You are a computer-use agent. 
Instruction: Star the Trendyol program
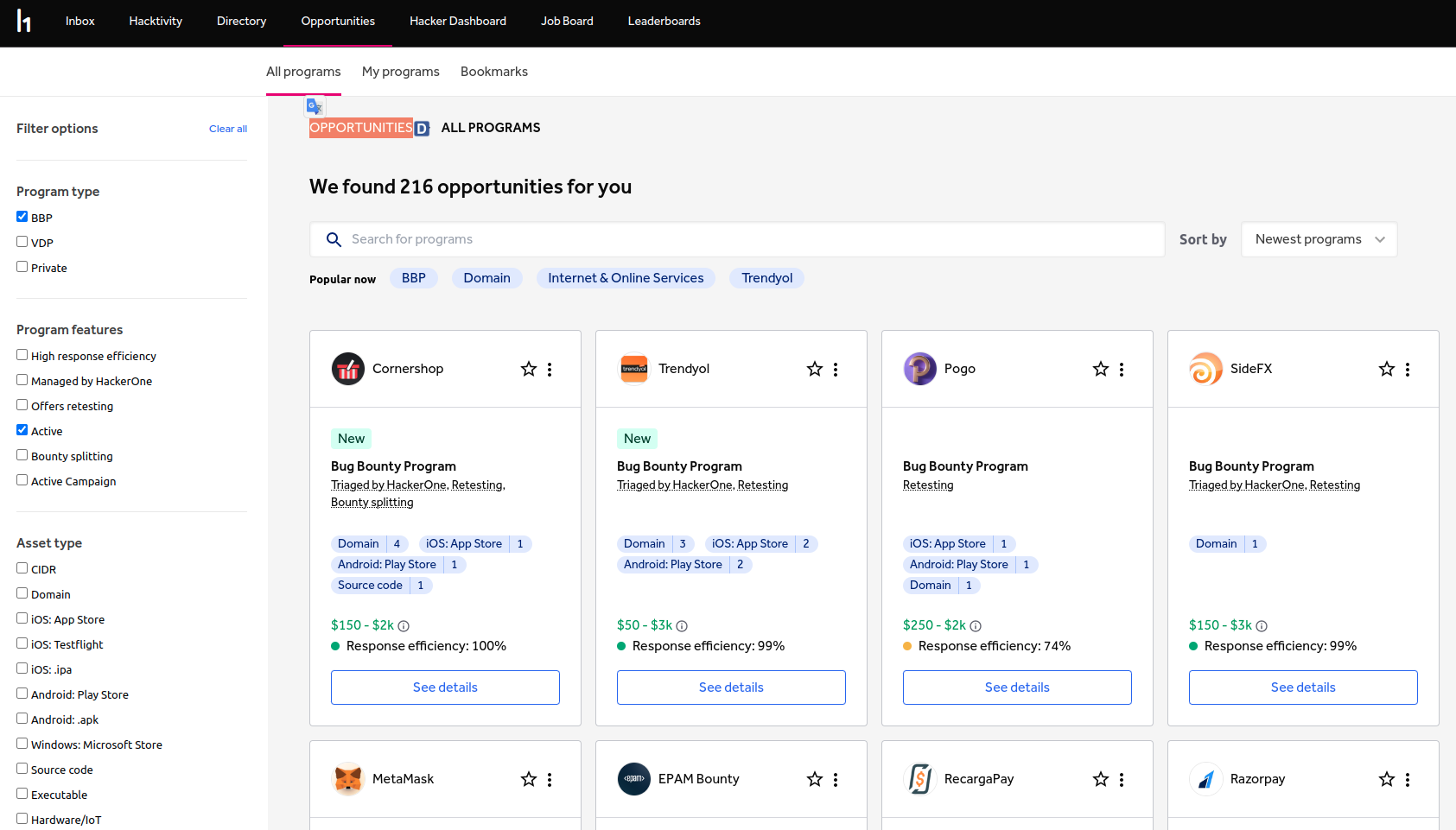pyautogui.click(x=814, y=368)
